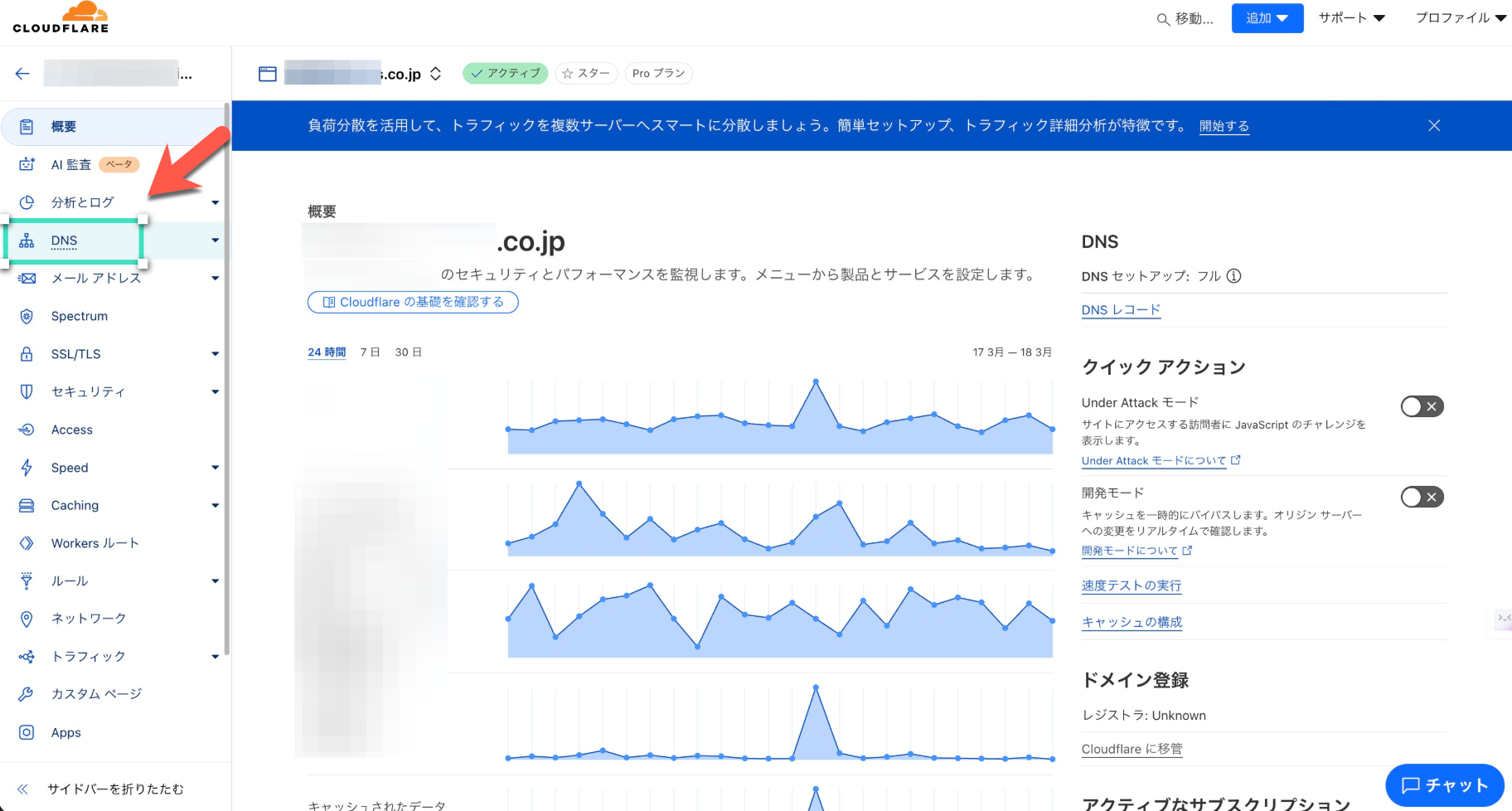1512x811 pixels.
Task: Open the domain switcher chevrons
Action: coord(435,74)
